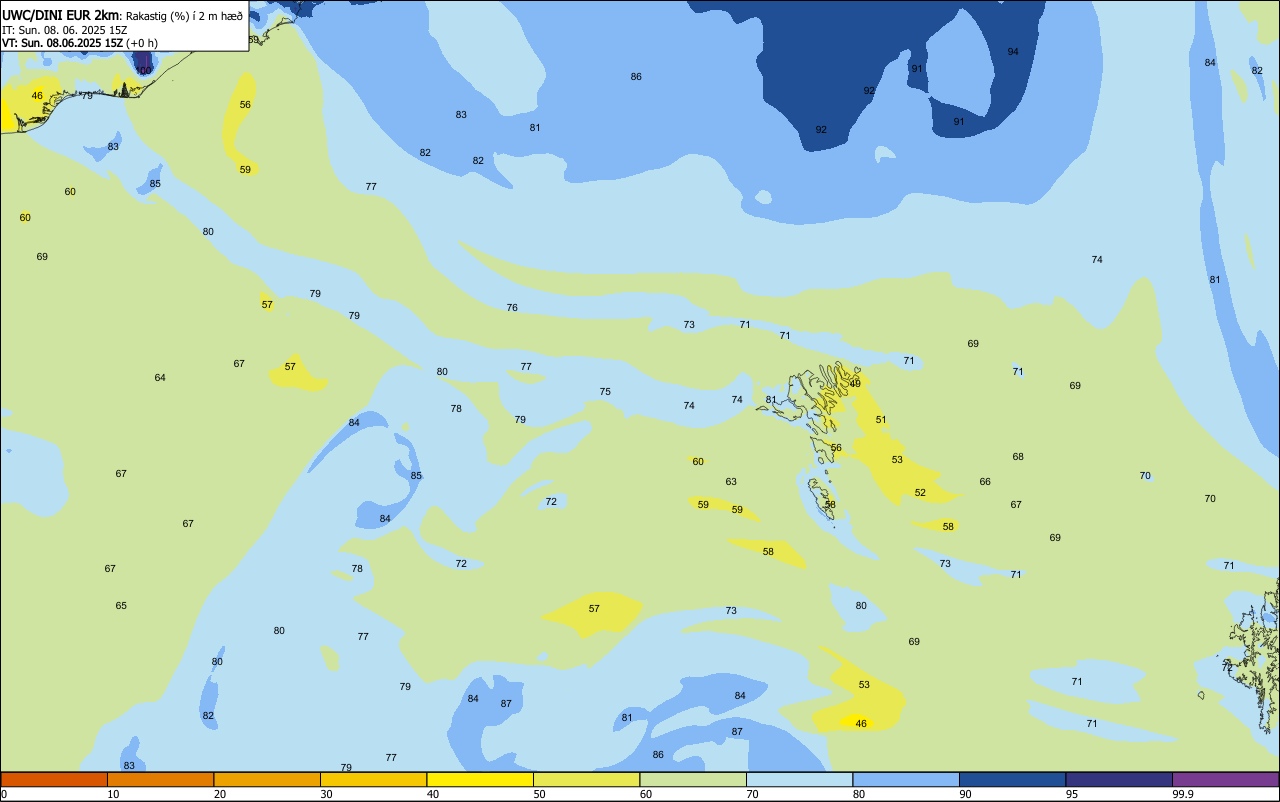Click the legend tick label '95'
1280x802 pixels.
point(1072,794)
